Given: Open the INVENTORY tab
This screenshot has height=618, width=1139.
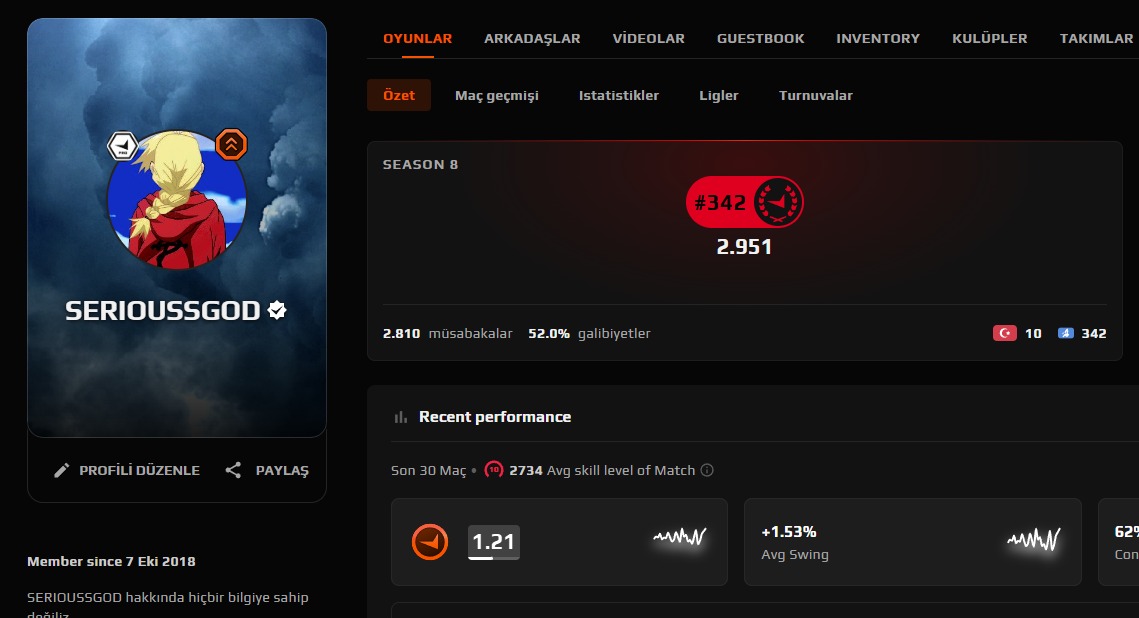Looking at the screenshot, I should (x=877, y=38).
